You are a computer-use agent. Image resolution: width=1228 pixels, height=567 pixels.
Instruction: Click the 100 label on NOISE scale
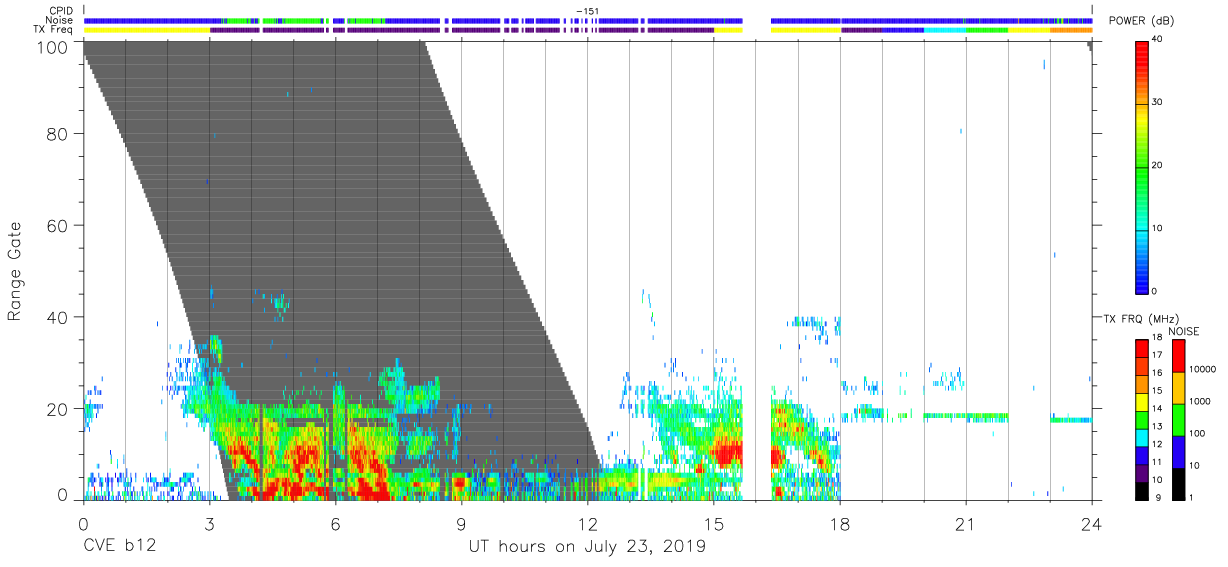point(1197,434)
